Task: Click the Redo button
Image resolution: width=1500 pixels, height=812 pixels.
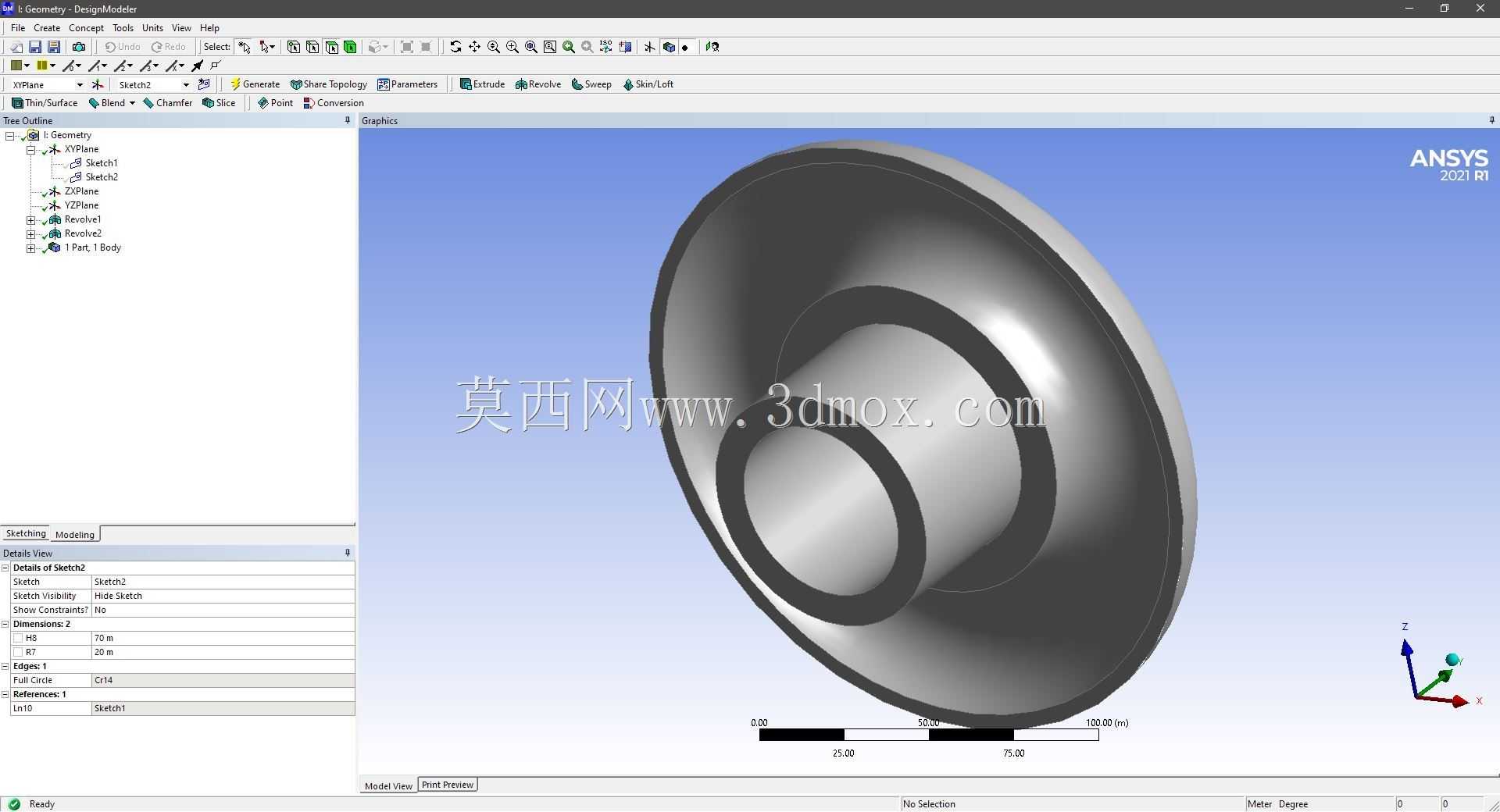Action: pyautogui.click(x=169, y=47)
